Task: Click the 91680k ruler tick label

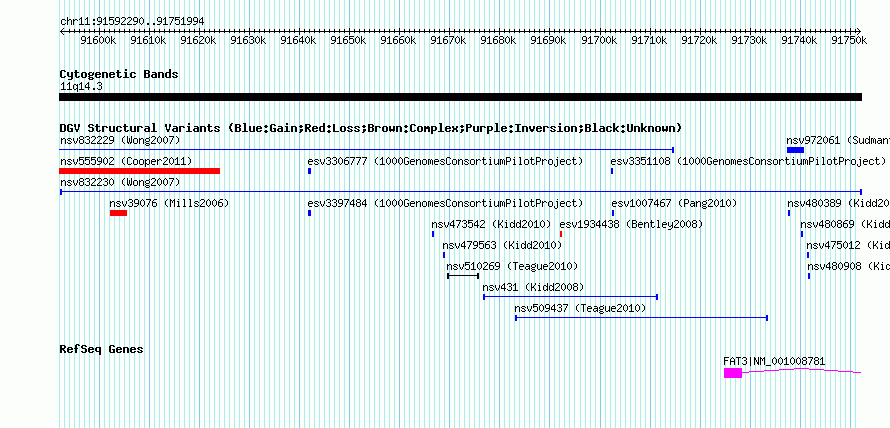Action: coord(498,40)
